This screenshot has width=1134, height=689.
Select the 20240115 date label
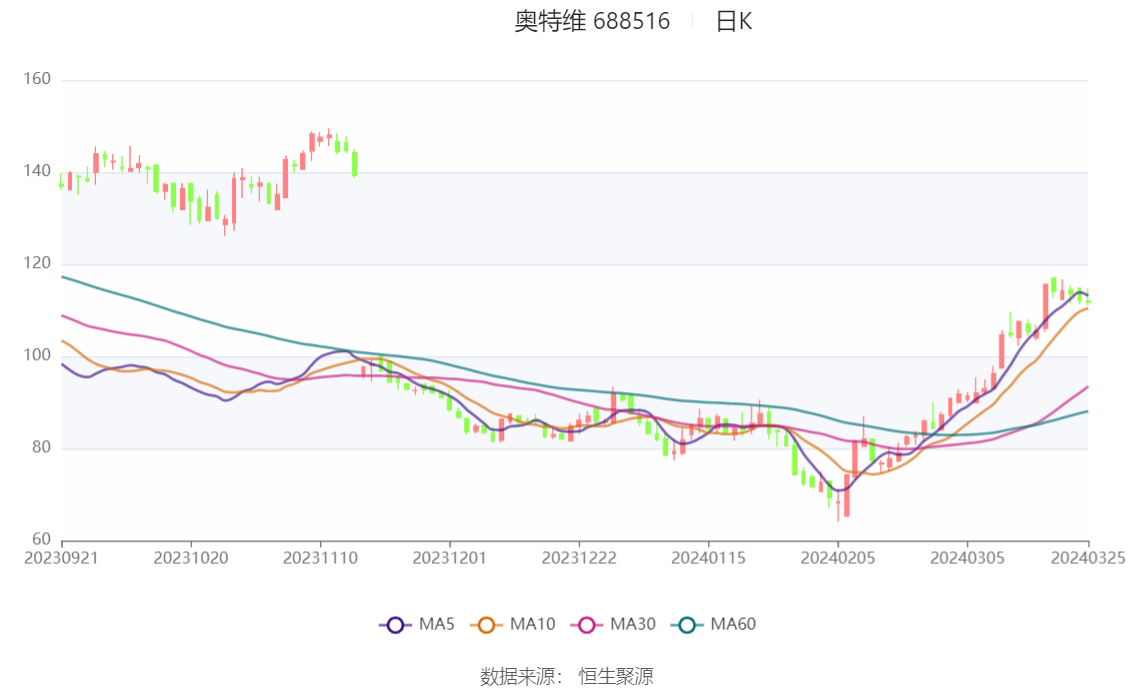tap(709, 558)
